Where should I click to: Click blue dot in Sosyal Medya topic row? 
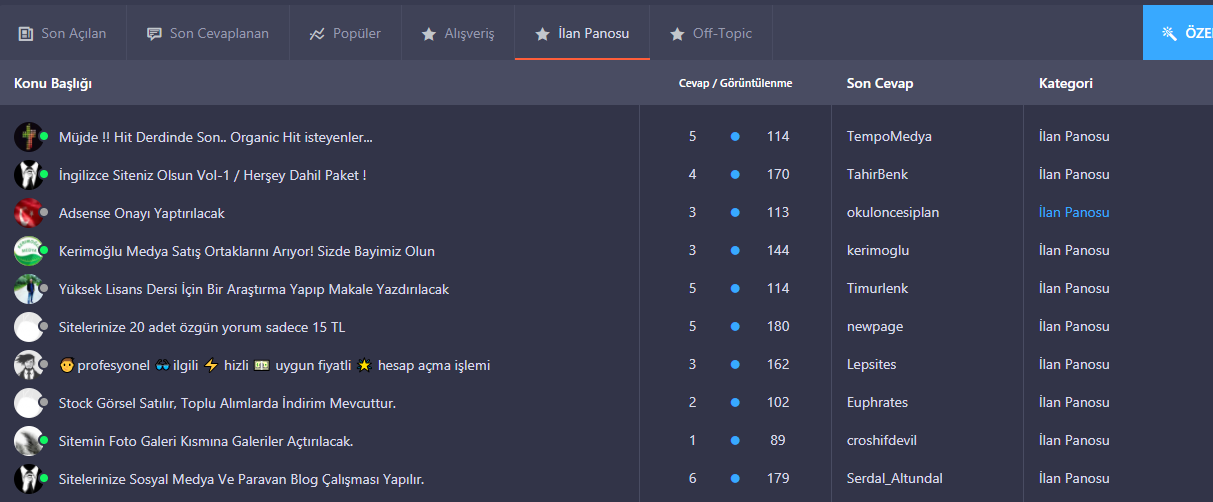coord(735,479)
